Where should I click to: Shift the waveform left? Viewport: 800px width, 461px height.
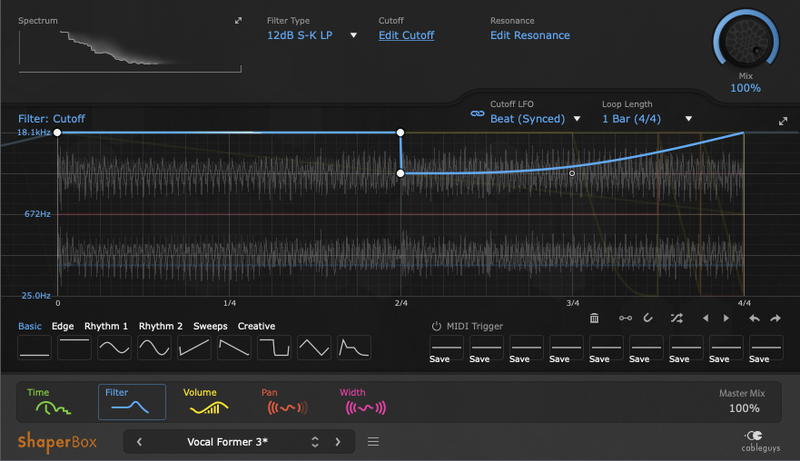706,318
